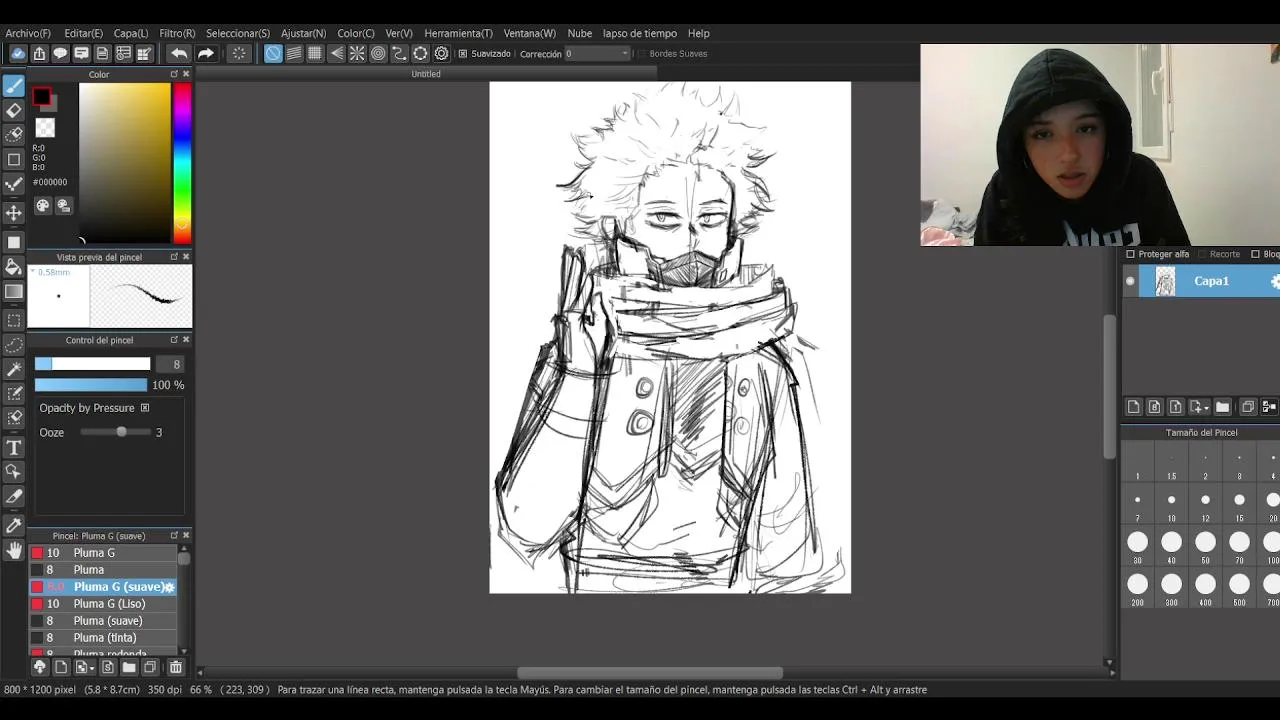Click the Capa1 layer thumbnail
Viewport: 1280px width, 720px height.
coord(1165,282)
